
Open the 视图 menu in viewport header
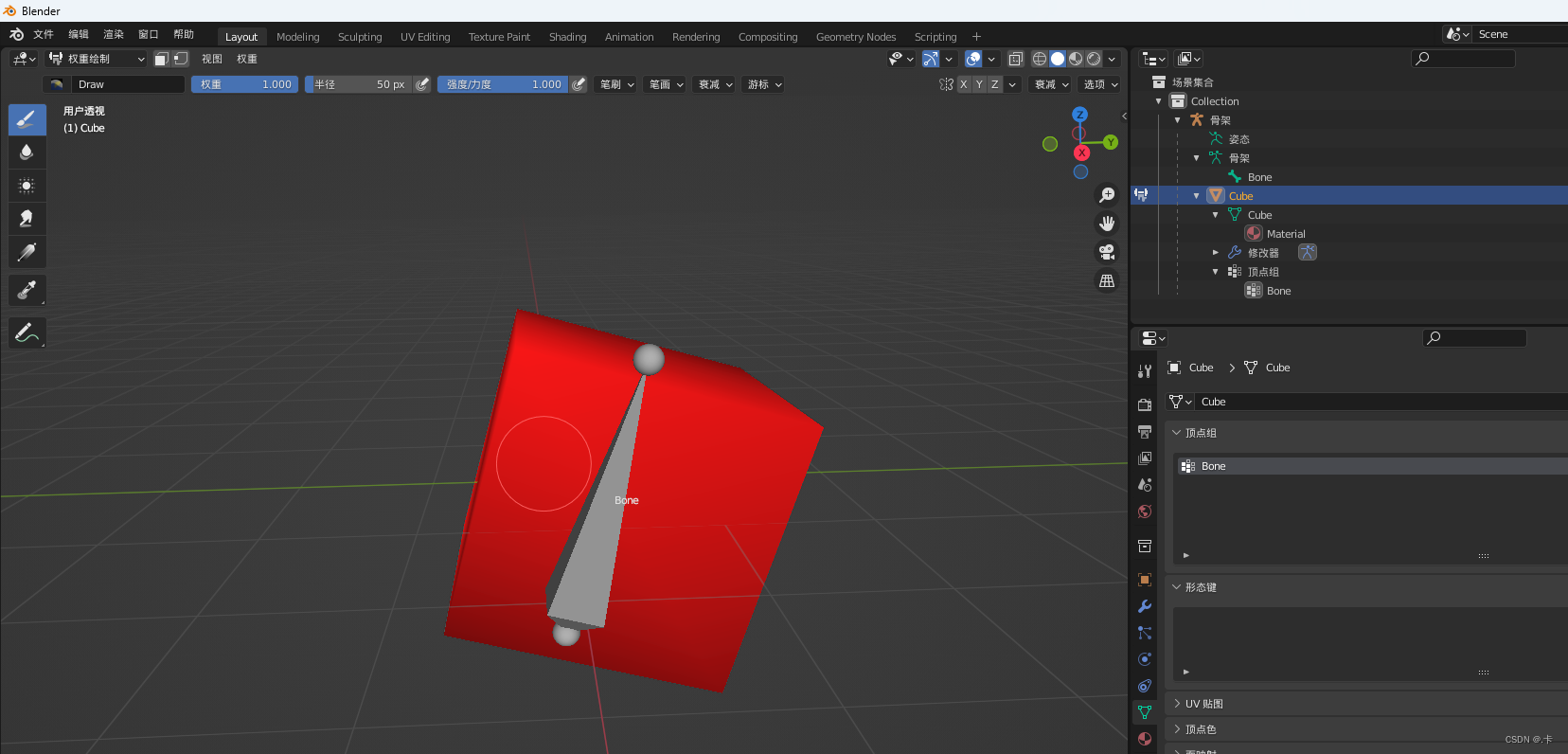(212, 59)
